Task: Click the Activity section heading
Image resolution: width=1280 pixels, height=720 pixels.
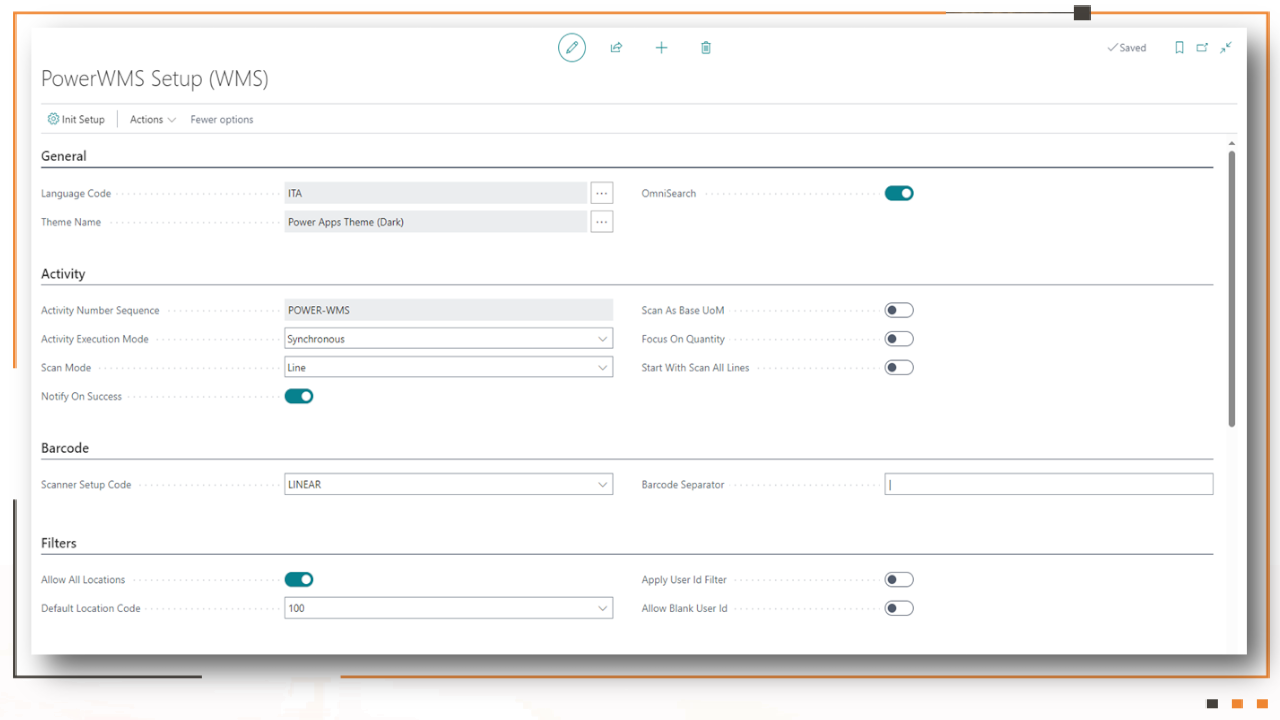Action: pos(63,274)
